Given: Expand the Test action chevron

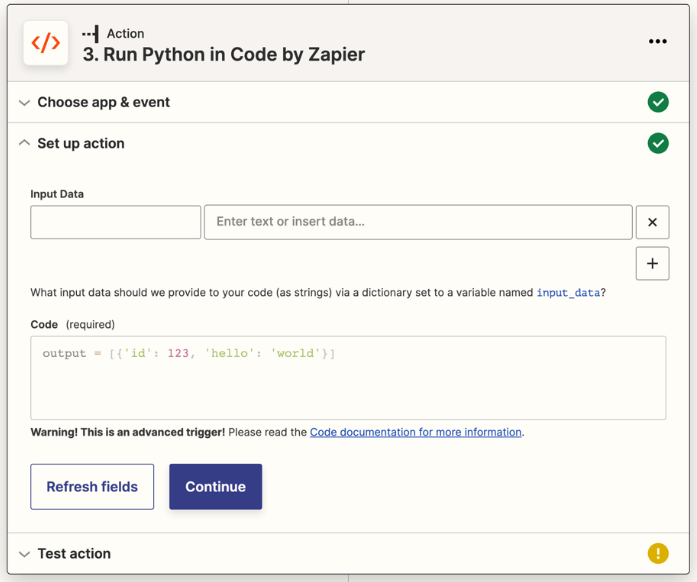Looking at the screenshot, I should click(x=24, y=554).
